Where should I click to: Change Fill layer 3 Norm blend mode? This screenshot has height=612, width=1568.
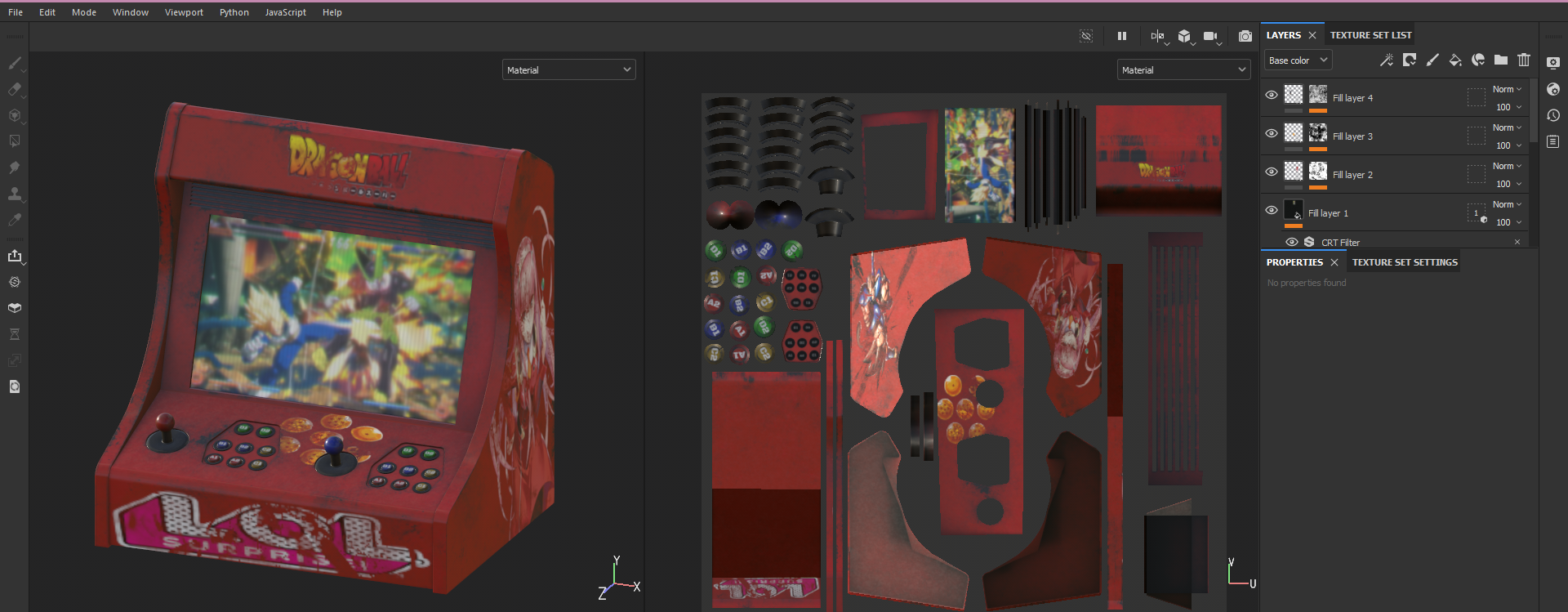click(1507, 127)
